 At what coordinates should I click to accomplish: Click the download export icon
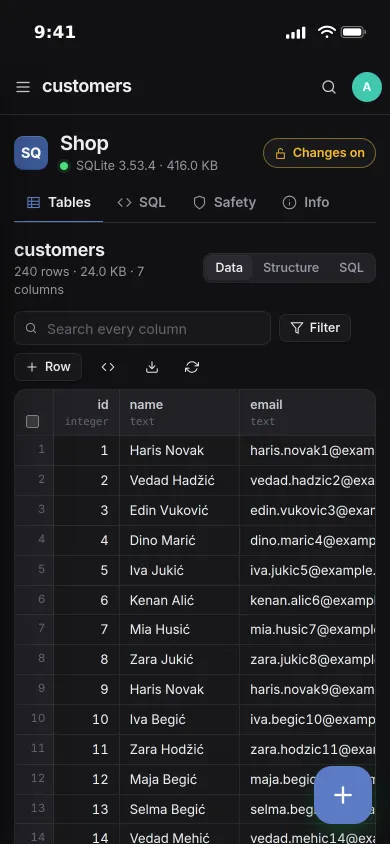coord(152,367)
